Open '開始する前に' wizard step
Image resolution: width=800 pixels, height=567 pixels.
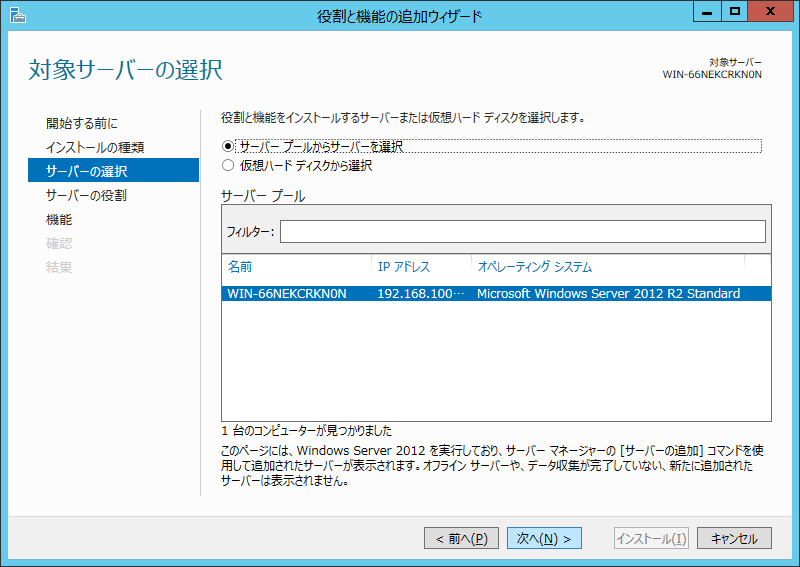(82, 123)
